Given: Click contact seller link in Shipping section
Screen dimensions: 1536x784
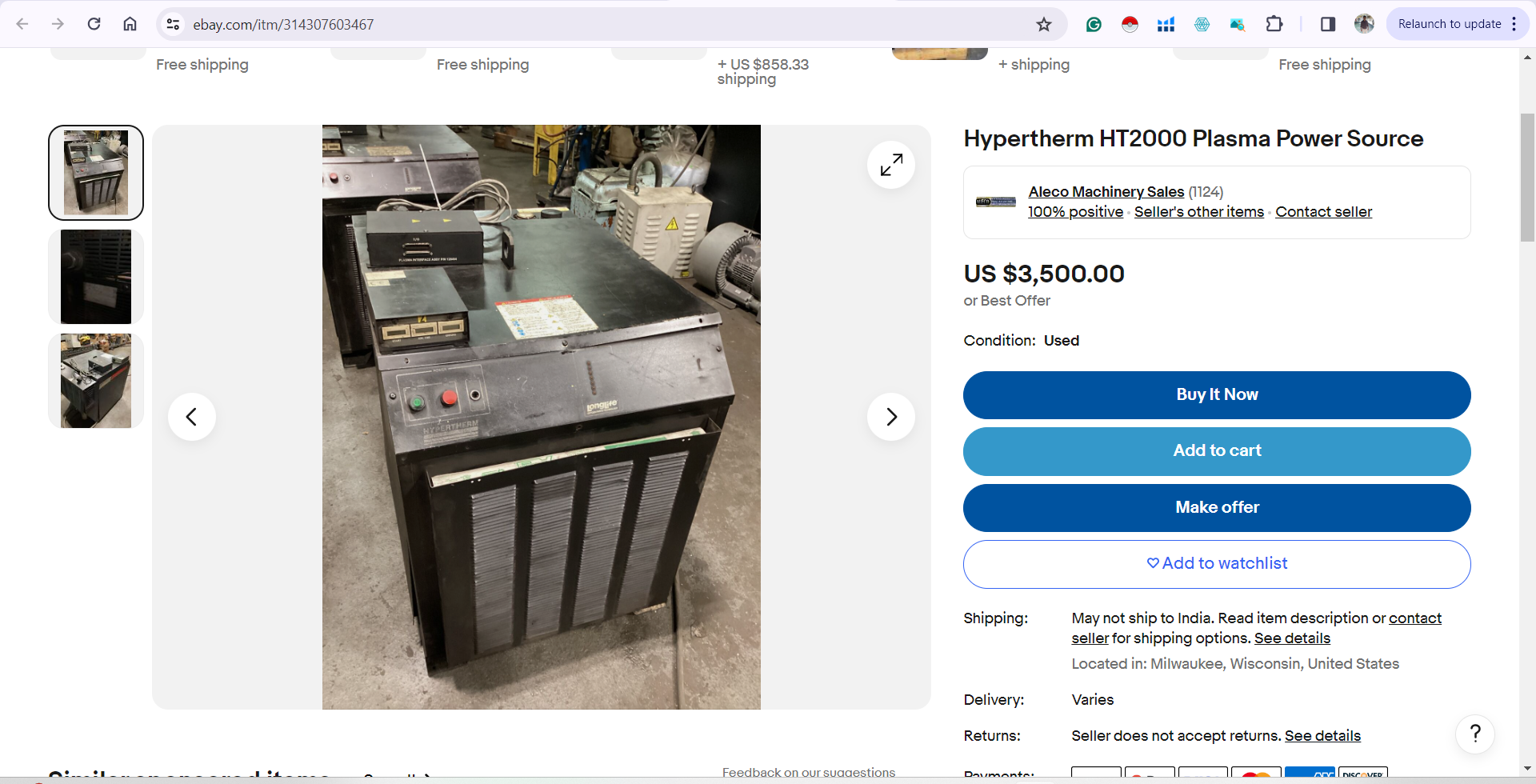Looking at the screenshot, I should coord(1415,618).
